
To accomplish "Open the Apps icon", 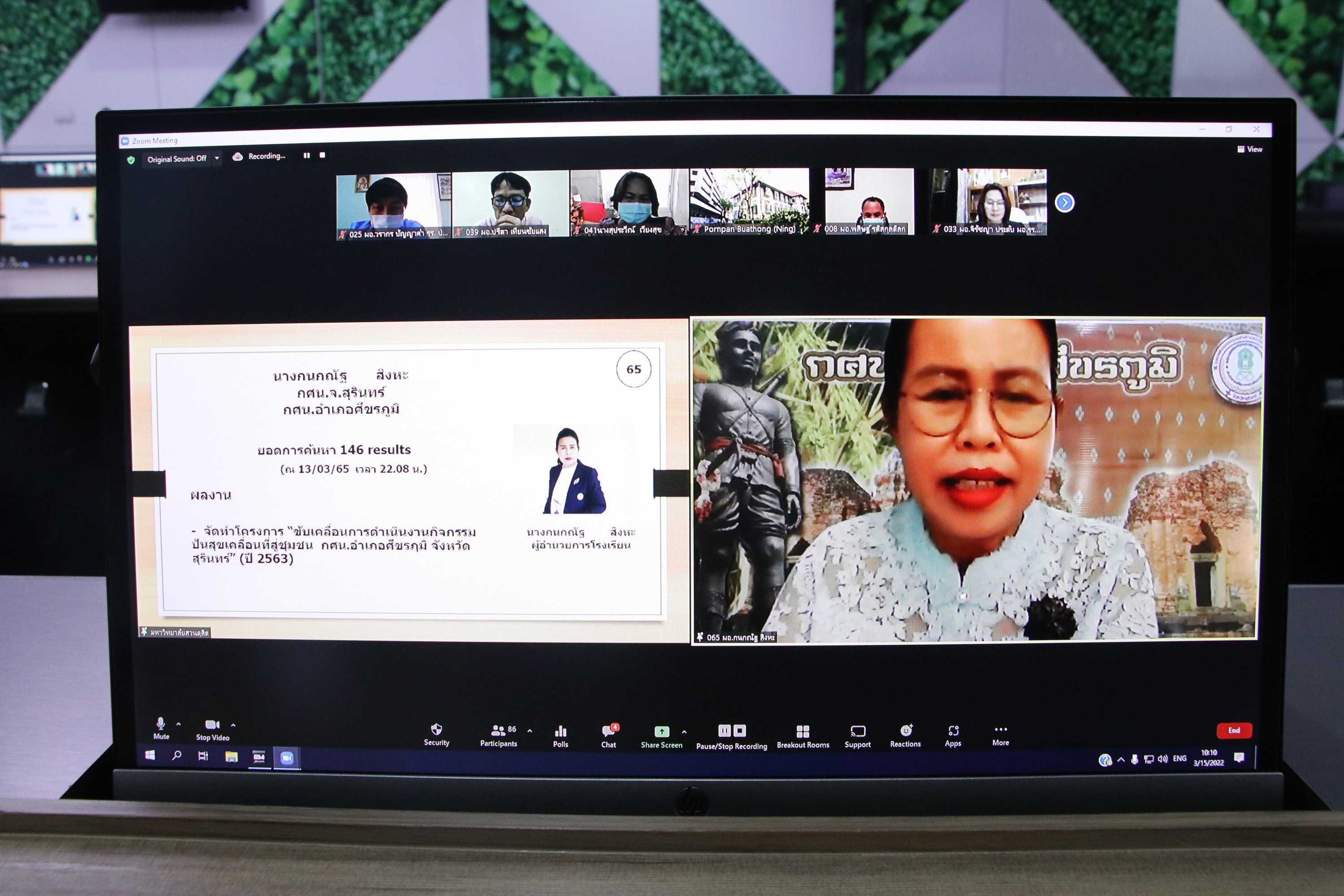I will tap(953, 731).
